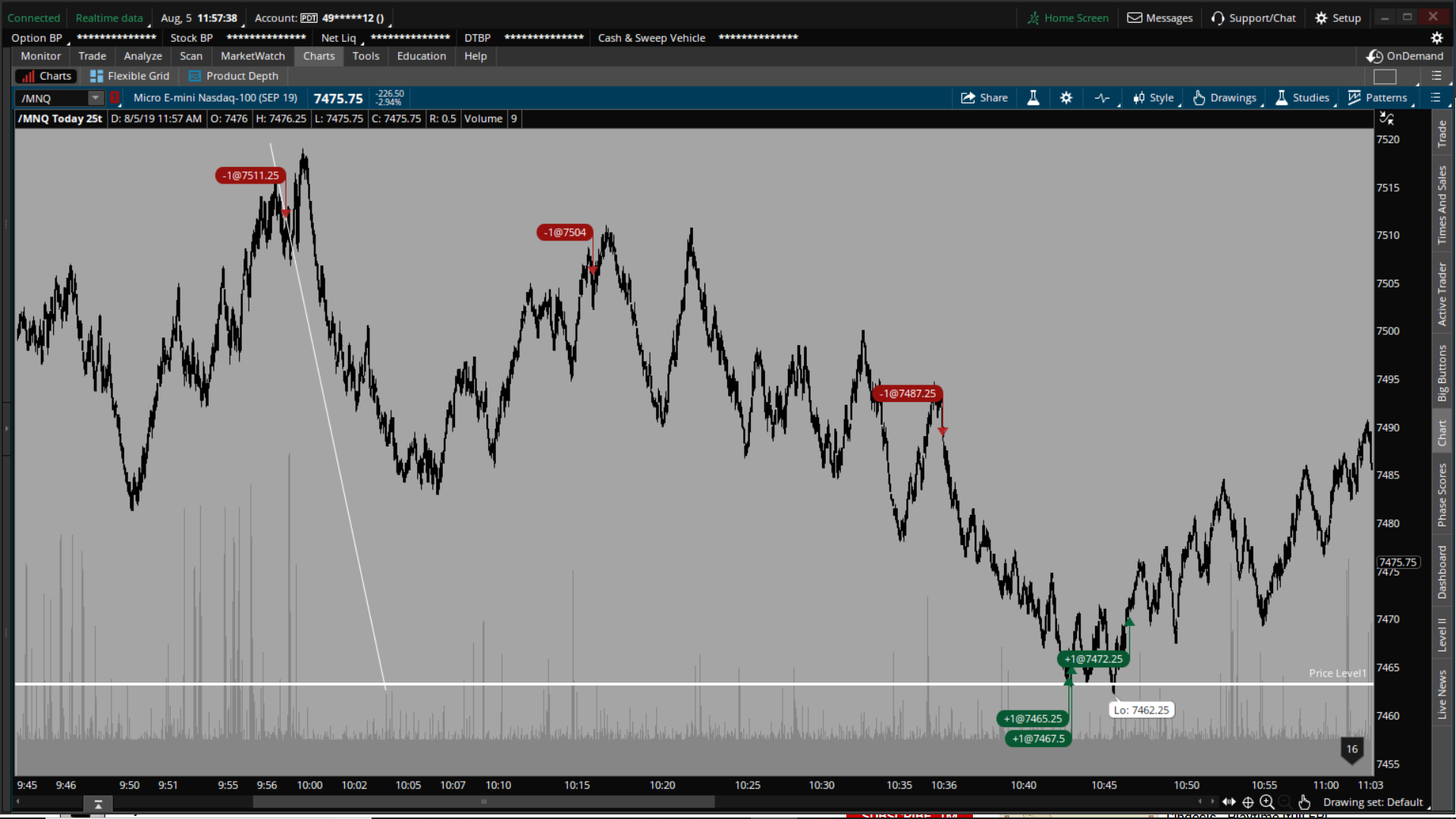Open Support/Chat

tap(1254, 18)
